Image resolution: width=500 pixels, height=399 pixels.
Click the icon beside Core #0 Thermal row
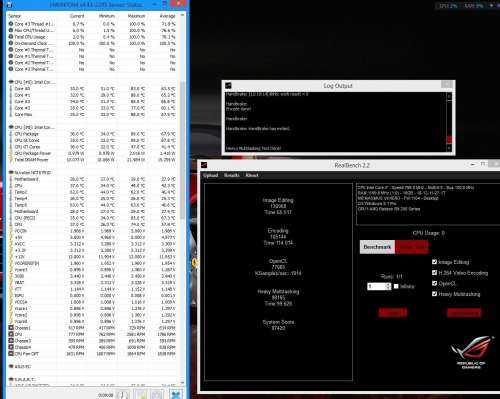tap(11, 50)
